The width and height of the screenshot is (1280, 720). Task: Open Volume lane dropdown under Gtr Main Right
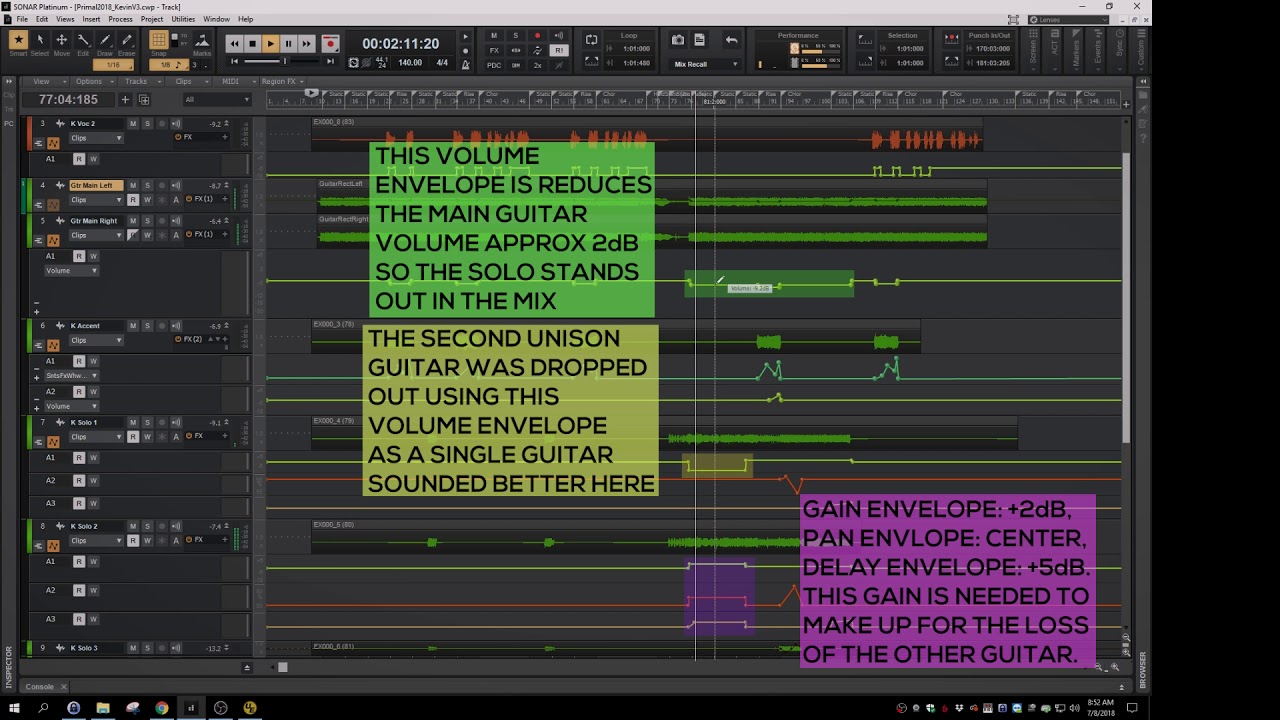(x=71, y=271)
